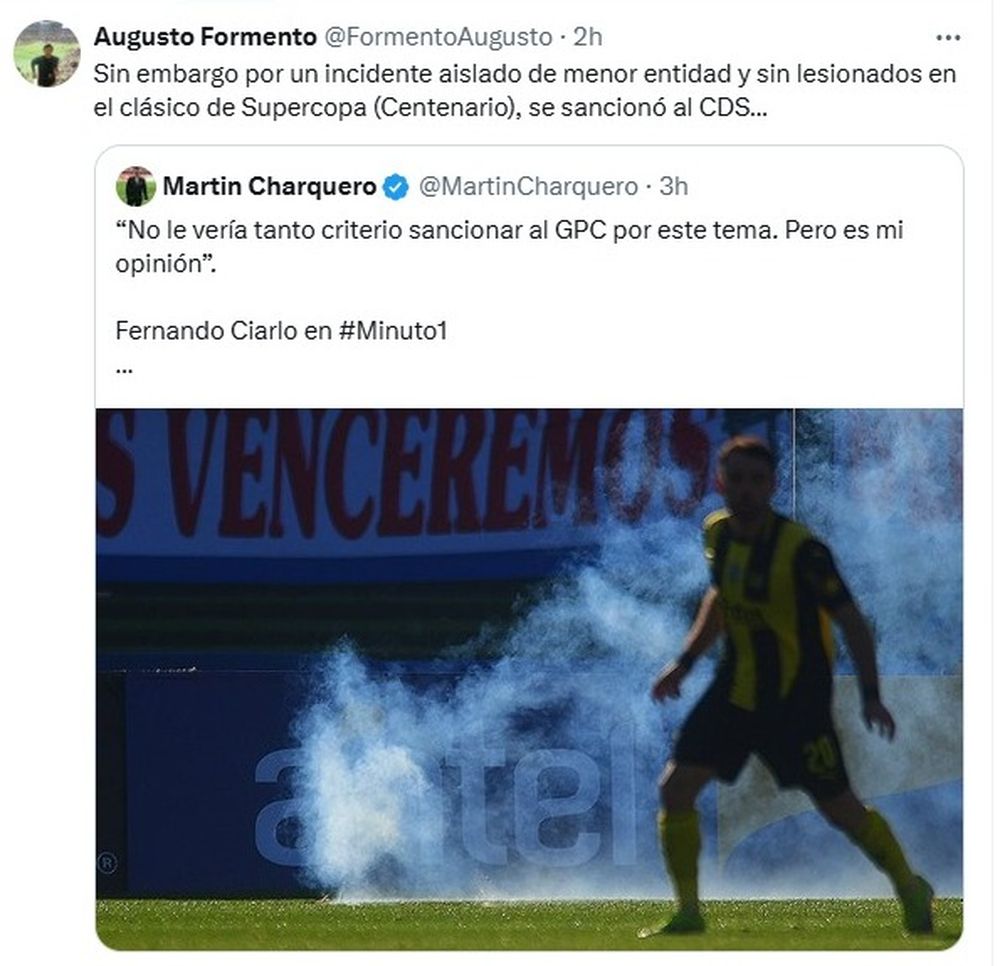Open the @FormentoAugusto handle
Image resolution: width=1000 pixels, height=966 pixels.
tap(438, 37)
